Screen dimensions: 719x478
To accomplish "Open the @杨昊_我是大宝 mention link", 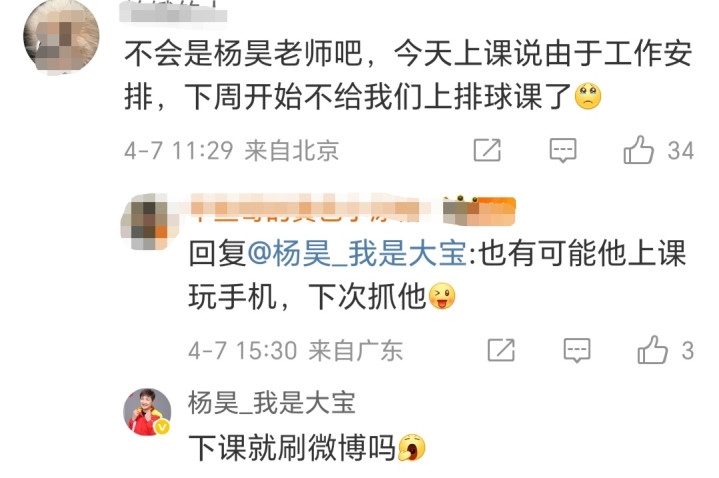I will 357,253.
